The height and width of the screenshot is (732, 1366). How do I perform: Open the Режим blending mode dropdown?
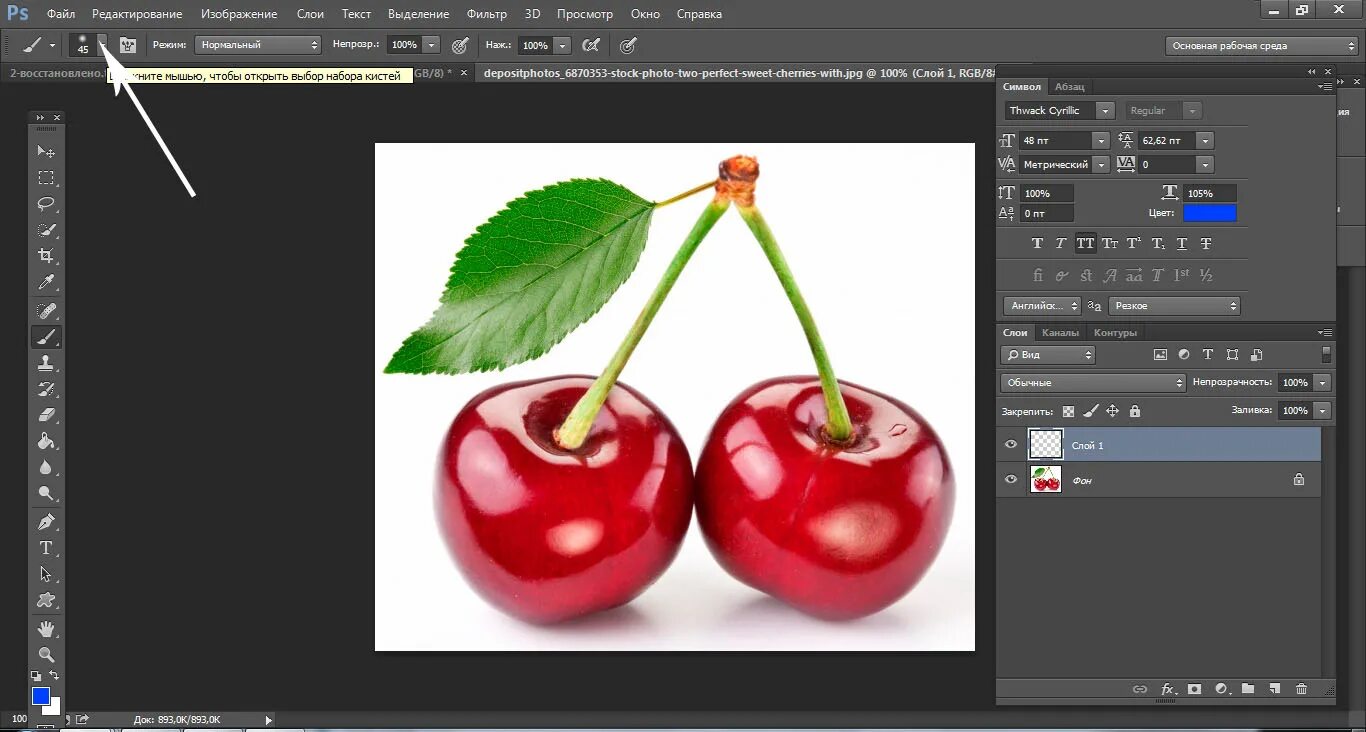pyautogui.click(x=258, y=45)
